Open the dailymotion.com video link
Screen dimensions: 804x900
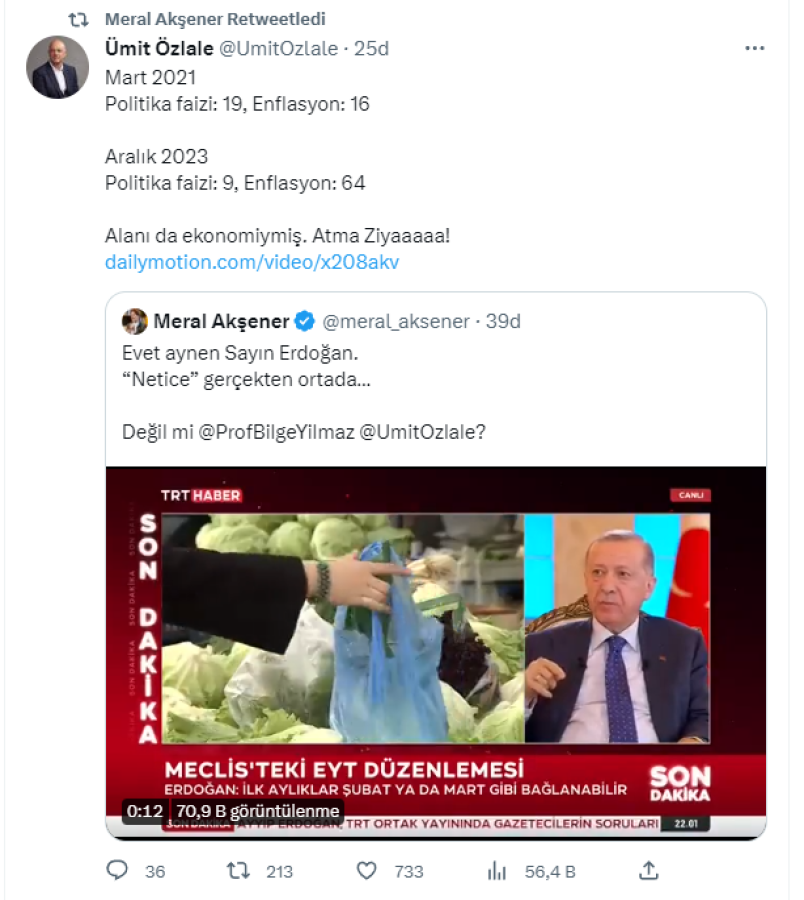pyautogui.click(x=252, y=262)
